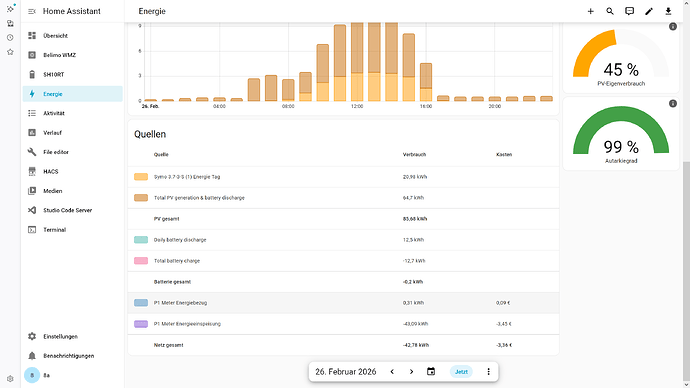Open the Medien library icon
Screen dimensions: 690x388
[x=32, y=191]
